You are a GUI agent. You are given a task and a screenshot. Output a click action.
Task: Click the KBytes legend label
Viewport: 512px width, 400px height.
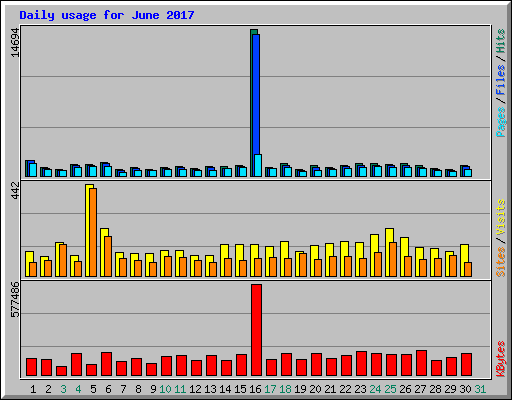click(501, 359)
